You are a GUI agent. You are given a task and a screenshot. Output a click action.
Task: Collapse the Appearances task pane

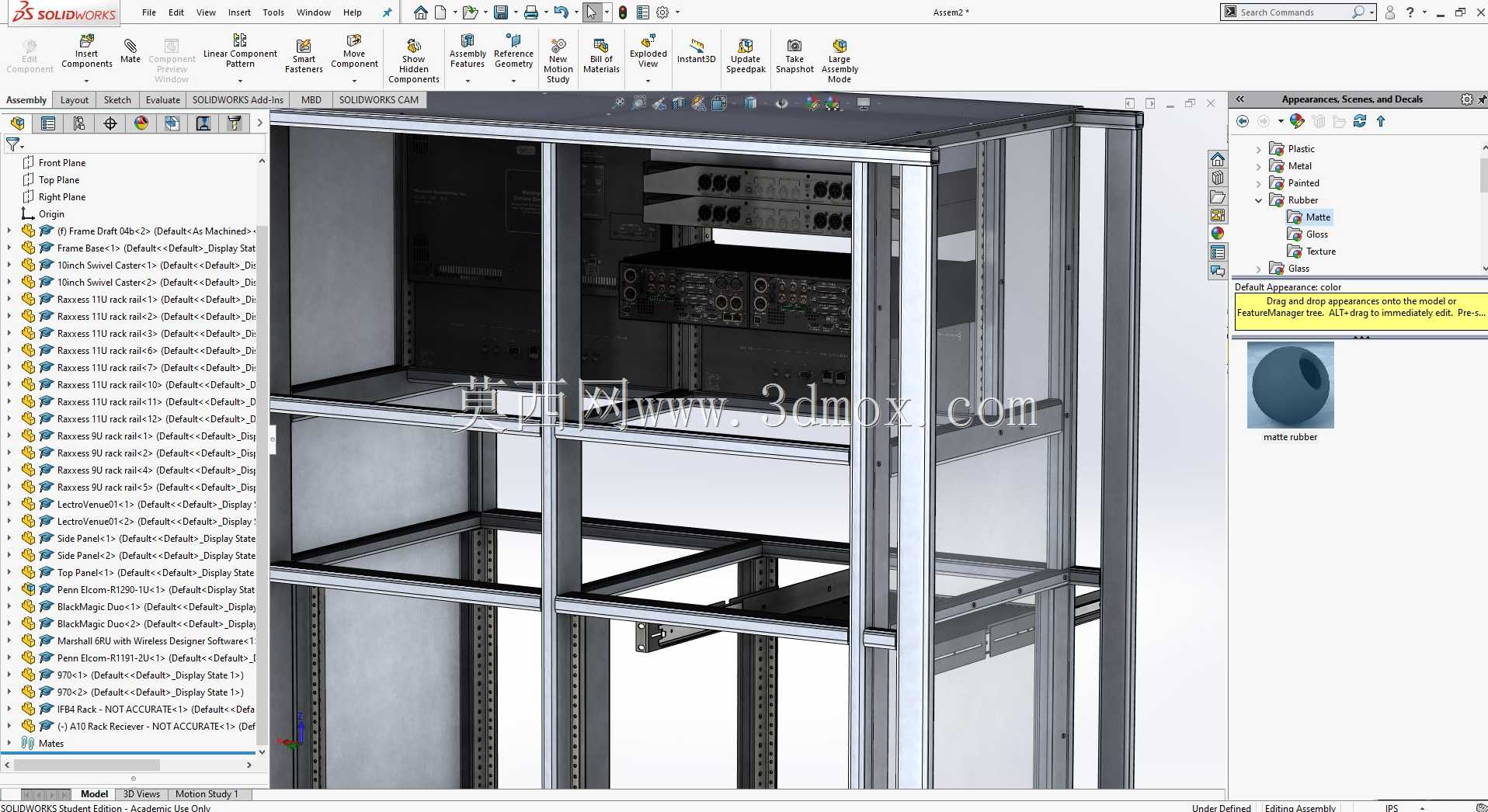1240,99
